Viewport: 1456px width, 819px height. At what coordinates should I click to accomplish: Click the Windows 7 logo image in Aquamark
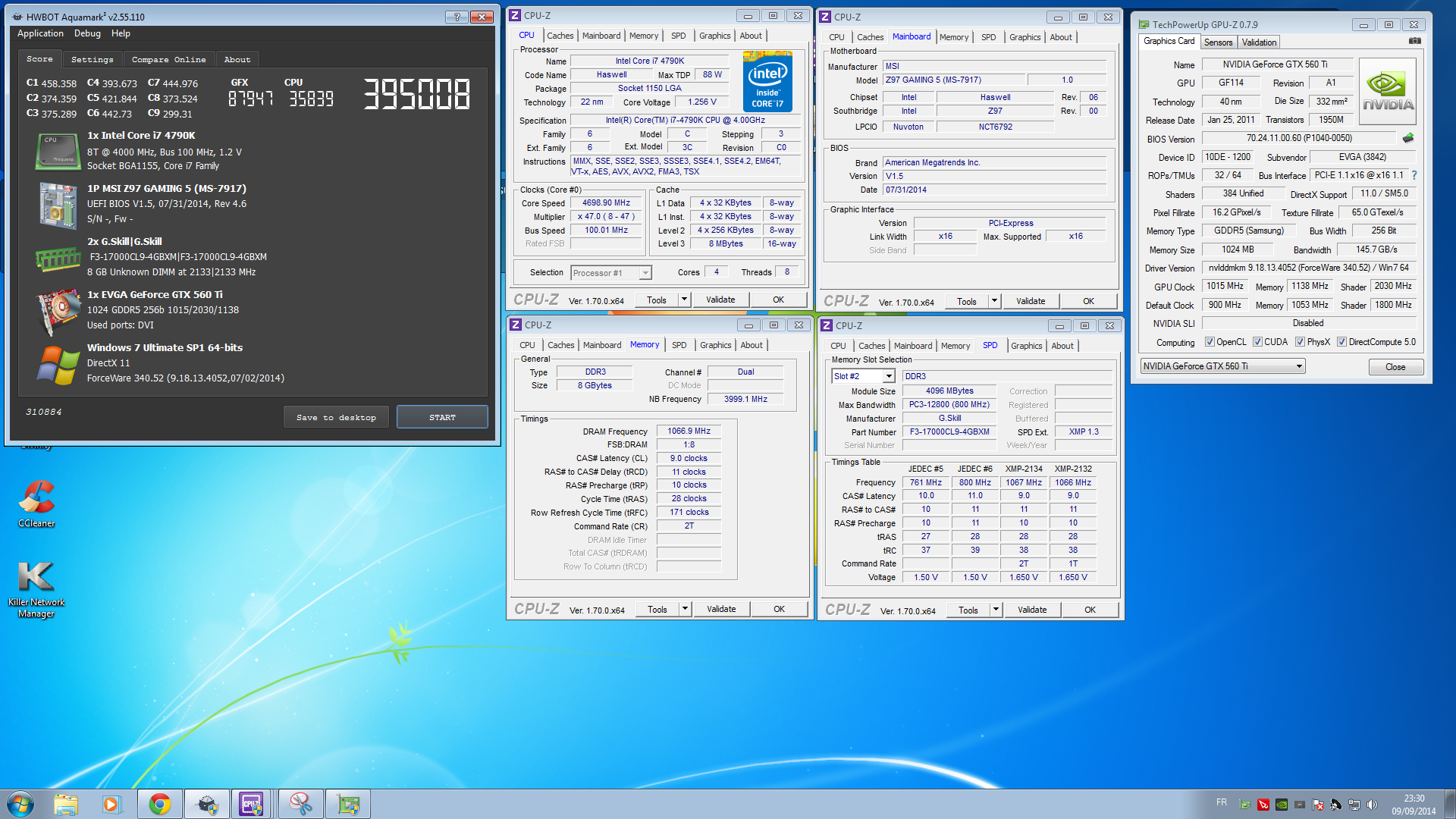click(x=58, y=365)
